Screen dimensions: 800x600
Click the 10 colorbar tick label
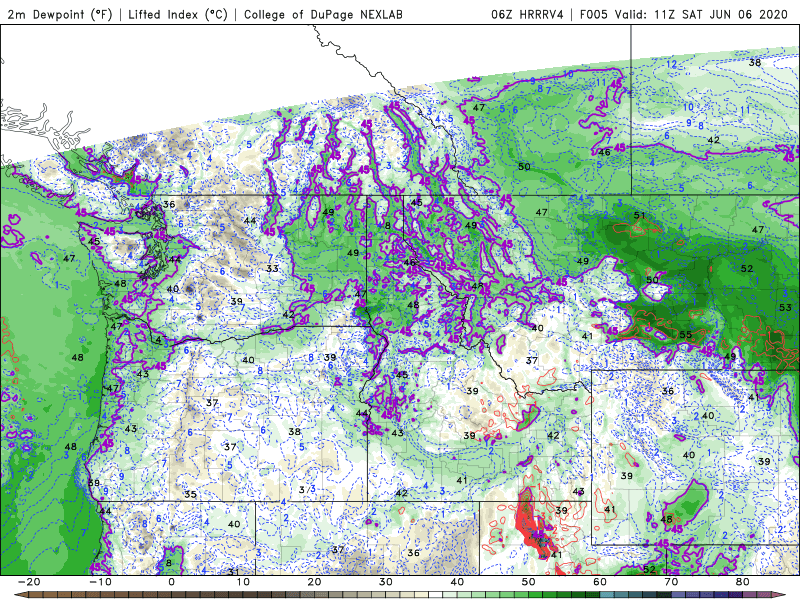click(243, 582)
